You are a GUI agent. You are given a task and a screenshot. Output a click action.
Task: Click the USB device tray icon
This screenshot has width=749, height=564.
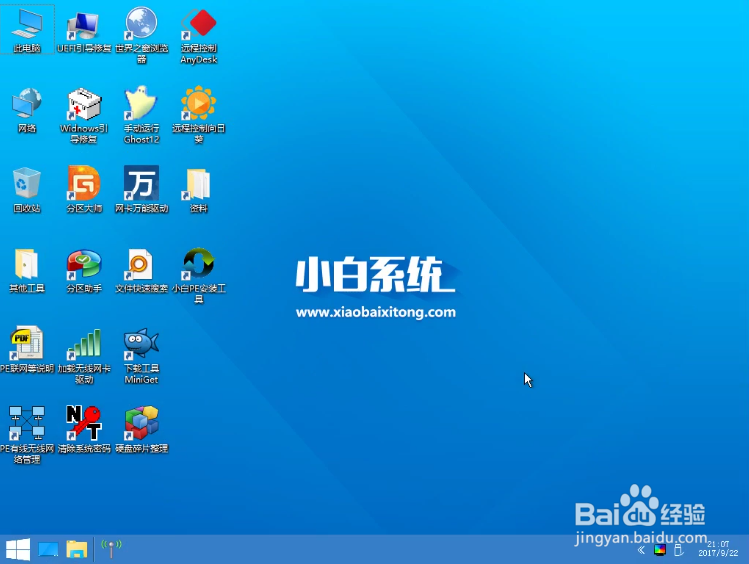678,550
